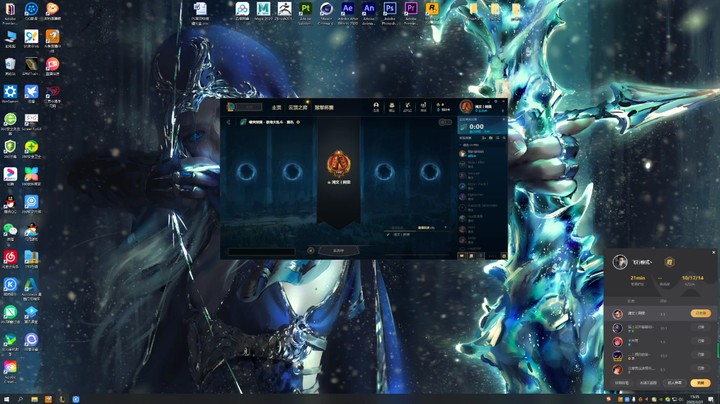Open File Explorer from the taskbar
The width and height of the screenshot is (720, 404).
[34, 399]
